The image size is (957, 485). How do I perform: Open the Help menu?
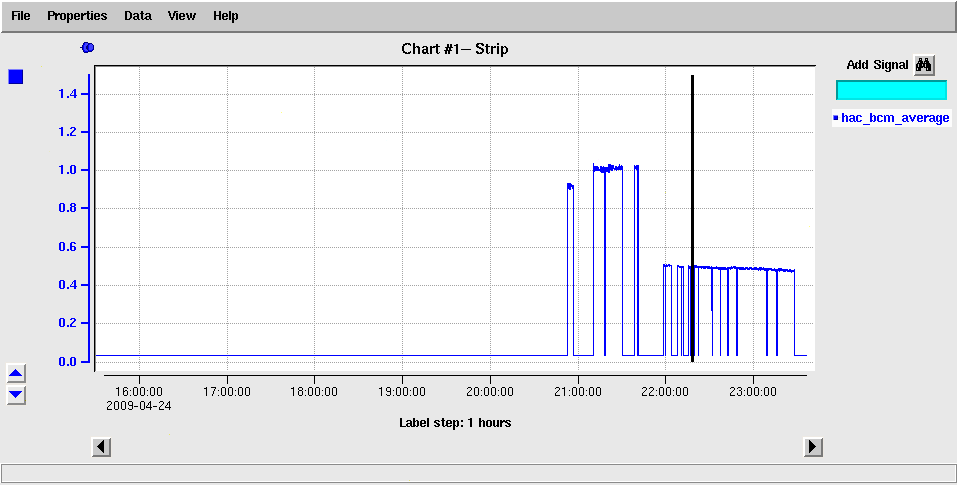click(226, 16)
